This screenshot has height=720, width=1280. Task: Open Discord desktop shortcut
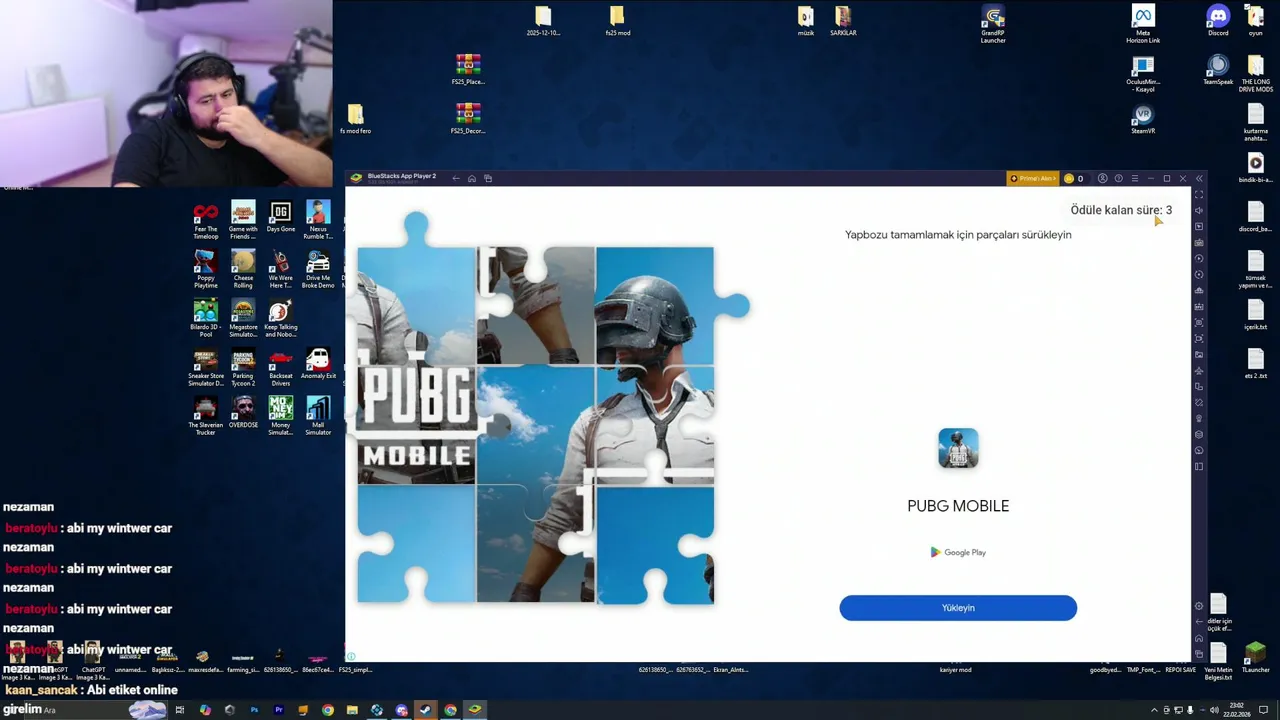pos(1218,20)
